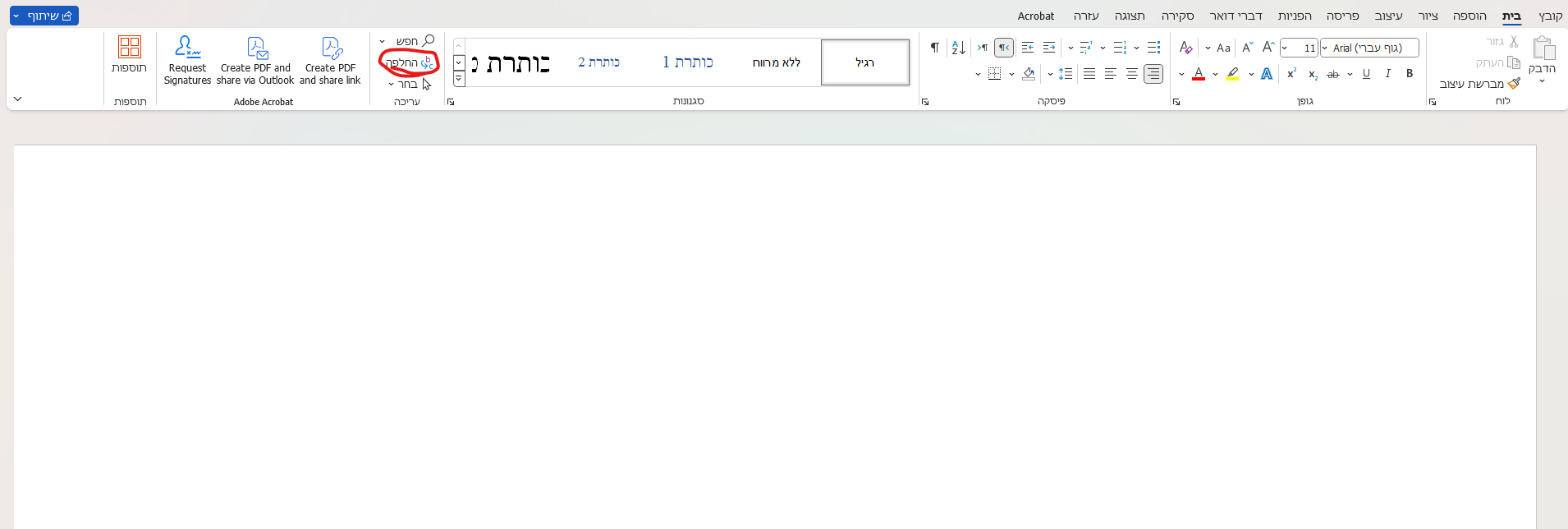The image size is (1568, 529).
Task: Click the Replace (החלפה) button
Action: point(410,62)
